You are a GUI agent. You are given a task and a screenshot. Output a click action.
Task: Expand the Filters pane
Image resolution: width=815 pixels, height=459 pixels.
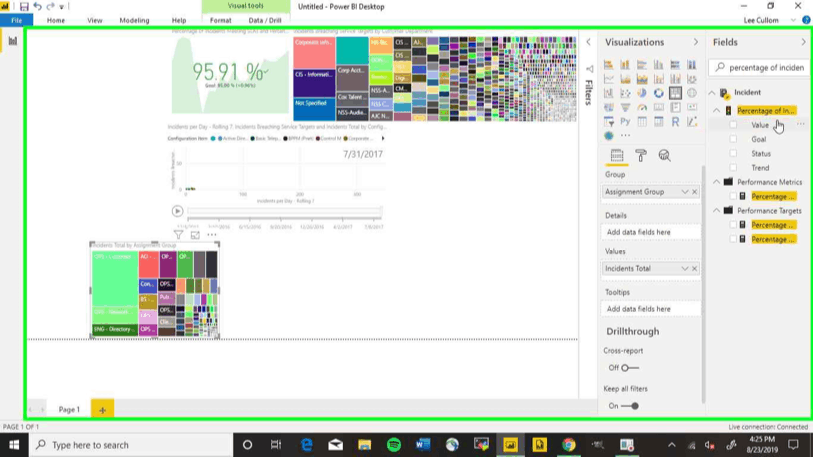(x=588, y=42)
